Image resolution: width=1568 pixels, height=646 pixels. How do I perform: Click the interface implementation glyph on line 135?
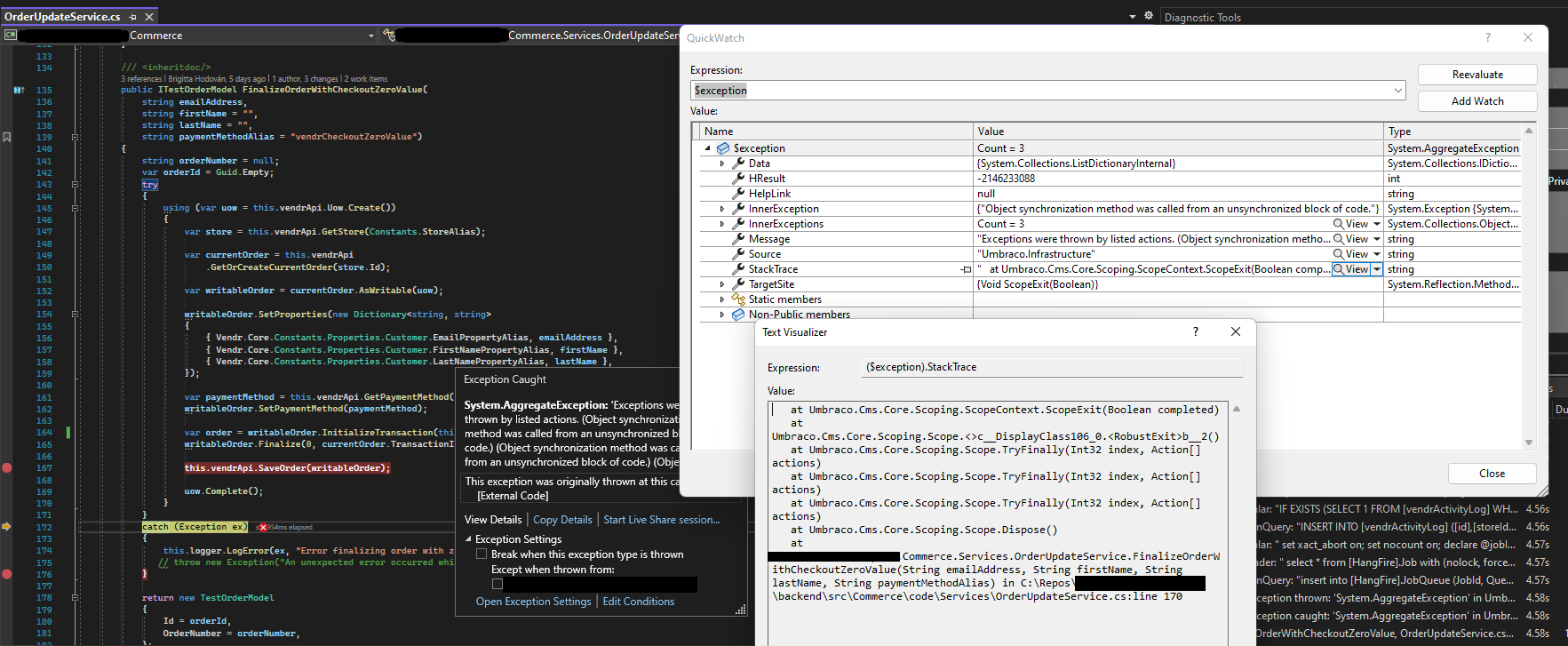click(x=19, y=90)
